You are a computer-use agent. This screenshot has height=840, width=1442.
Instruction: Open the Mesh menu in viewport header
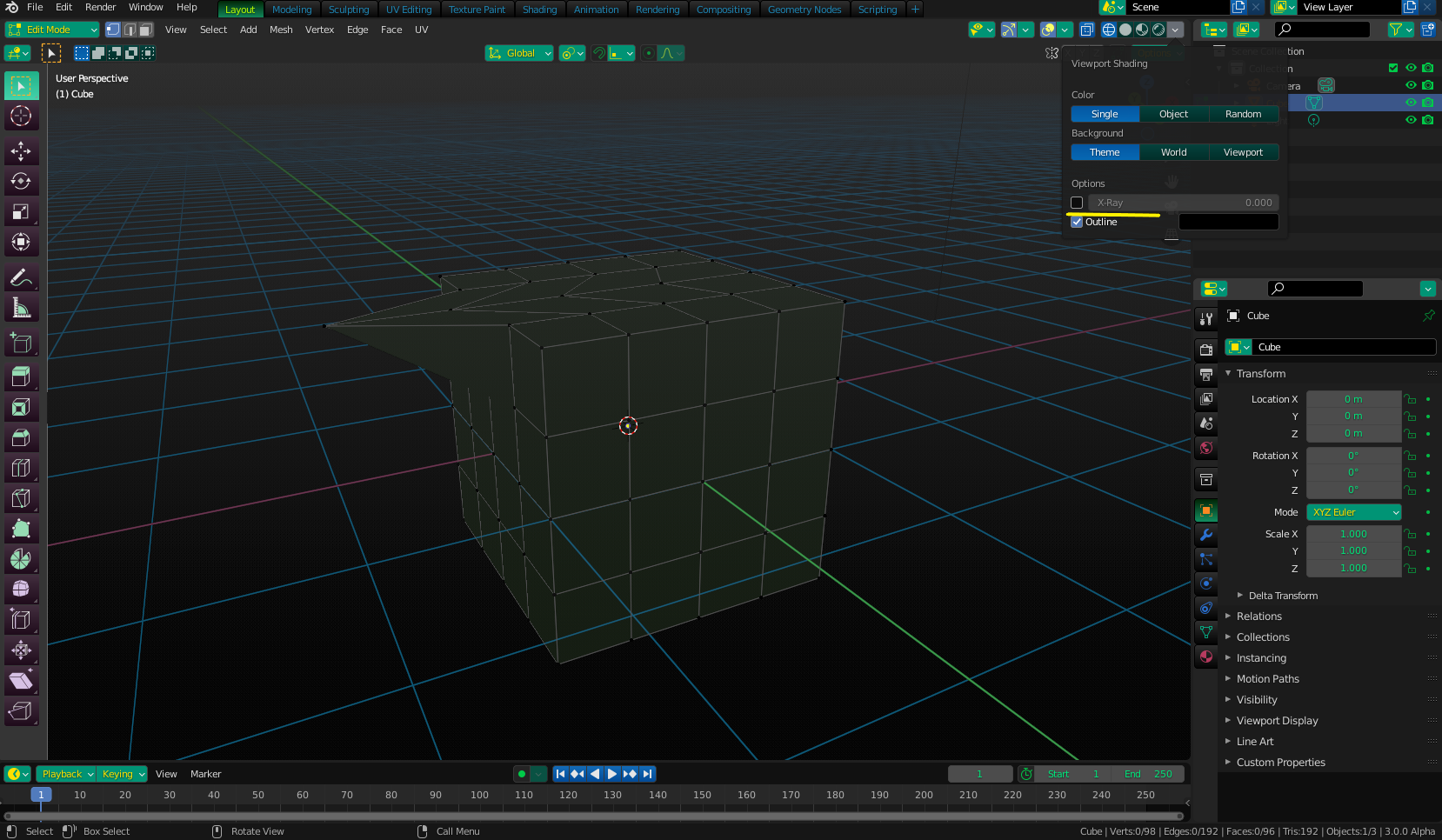281,30
